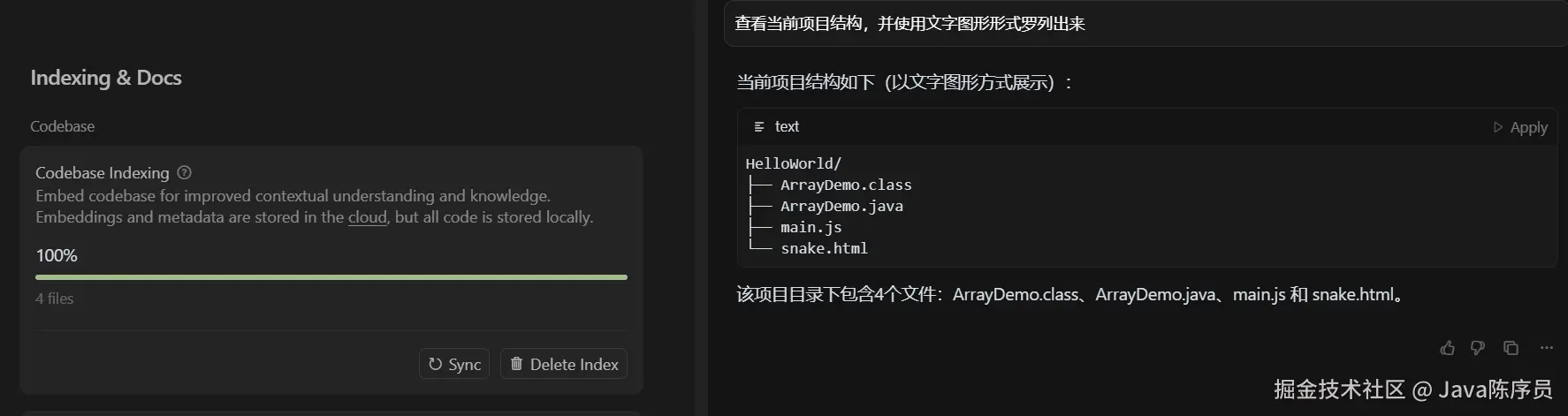Click the text code block language icon

(x=758, y=127)
